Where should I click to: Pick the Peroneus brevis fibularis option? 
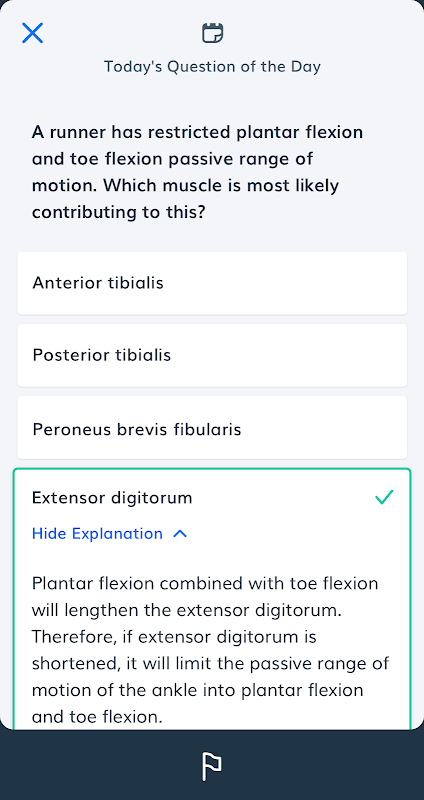tap(212, 429)
